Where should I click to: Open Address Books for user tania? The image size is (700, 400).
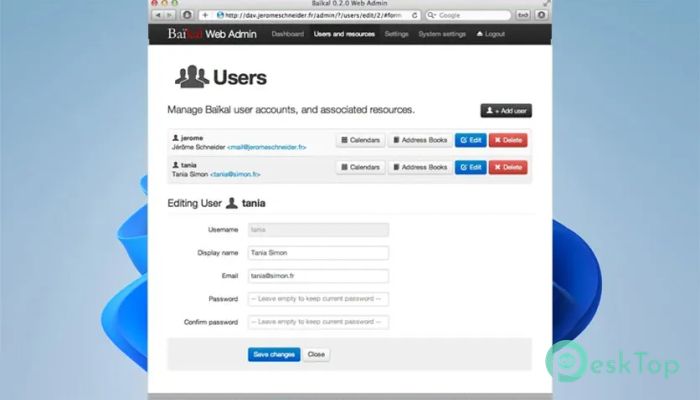pos(420,167)
